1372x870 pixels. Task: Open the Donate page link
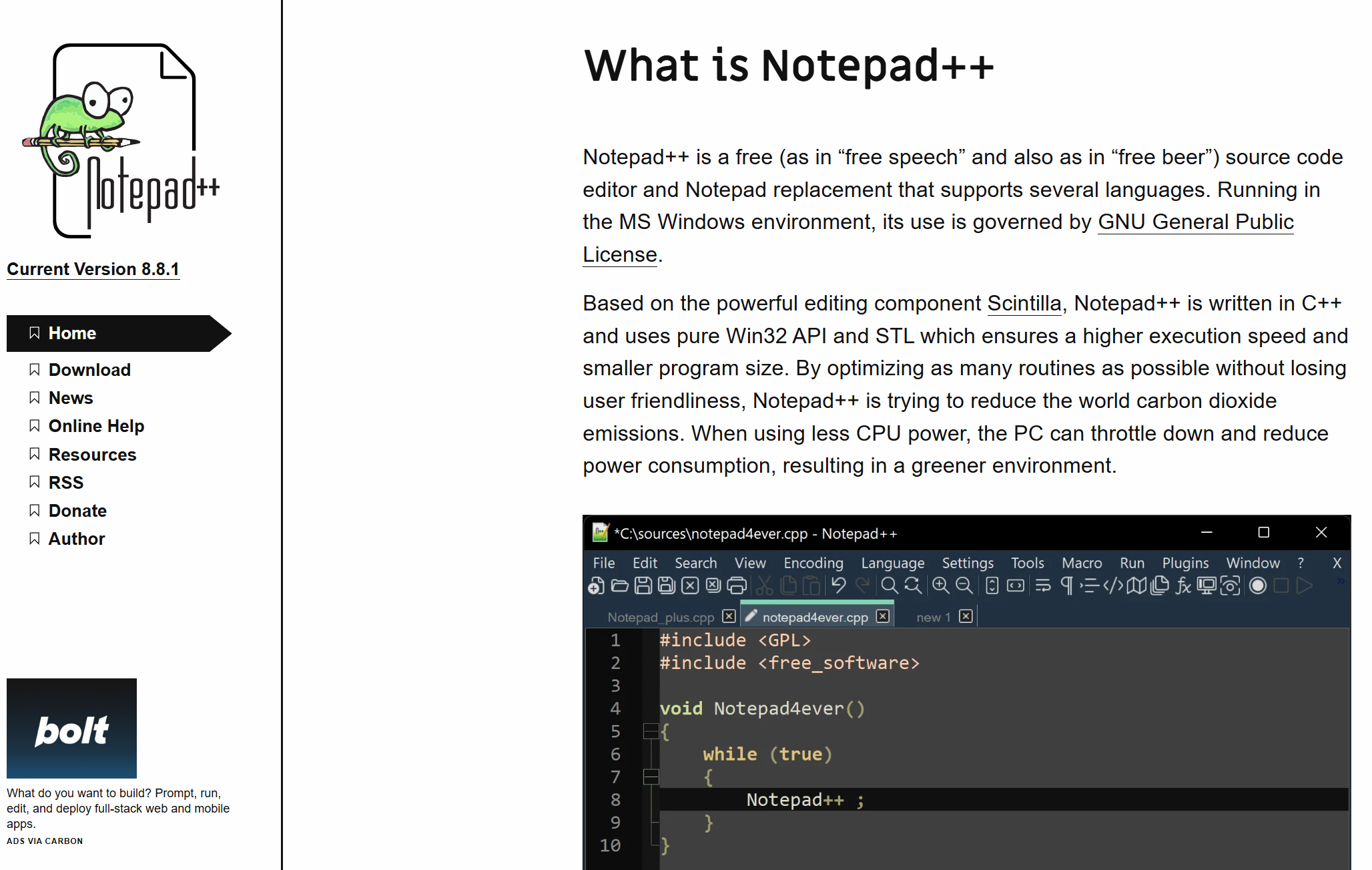(x=77, y=511)
